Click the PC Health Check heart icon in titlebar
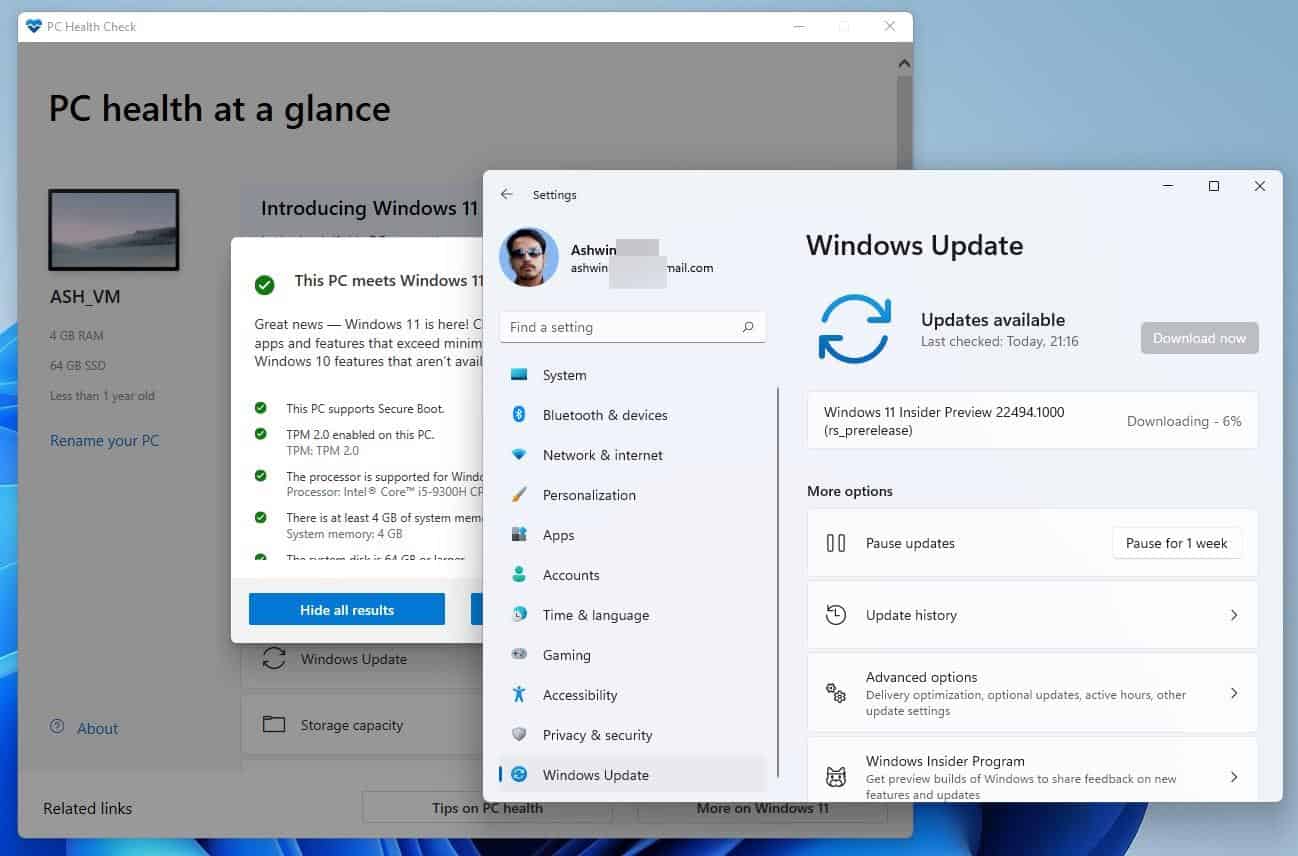 tap(34, 26)
